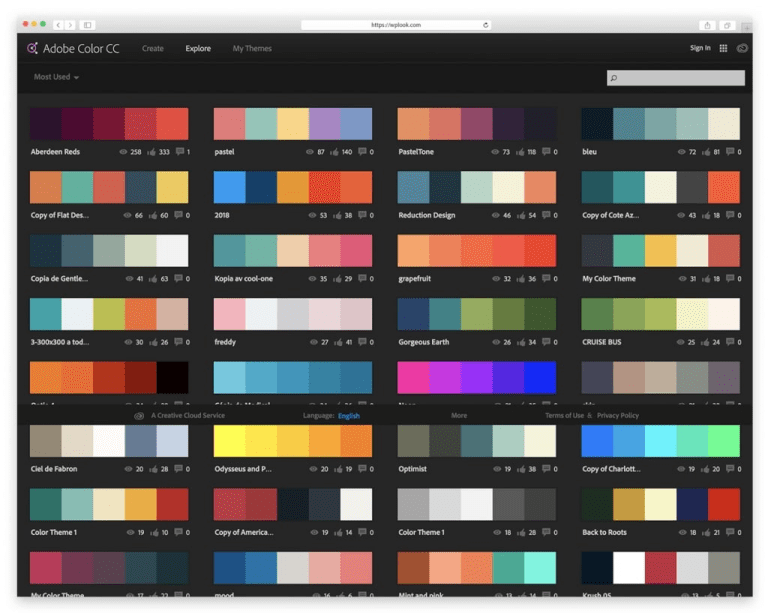Screen dimensions: 768x613
Task: Like the pastel theme with thumbs-up icon
Action: pyautogui.click(x=335, y=152)
